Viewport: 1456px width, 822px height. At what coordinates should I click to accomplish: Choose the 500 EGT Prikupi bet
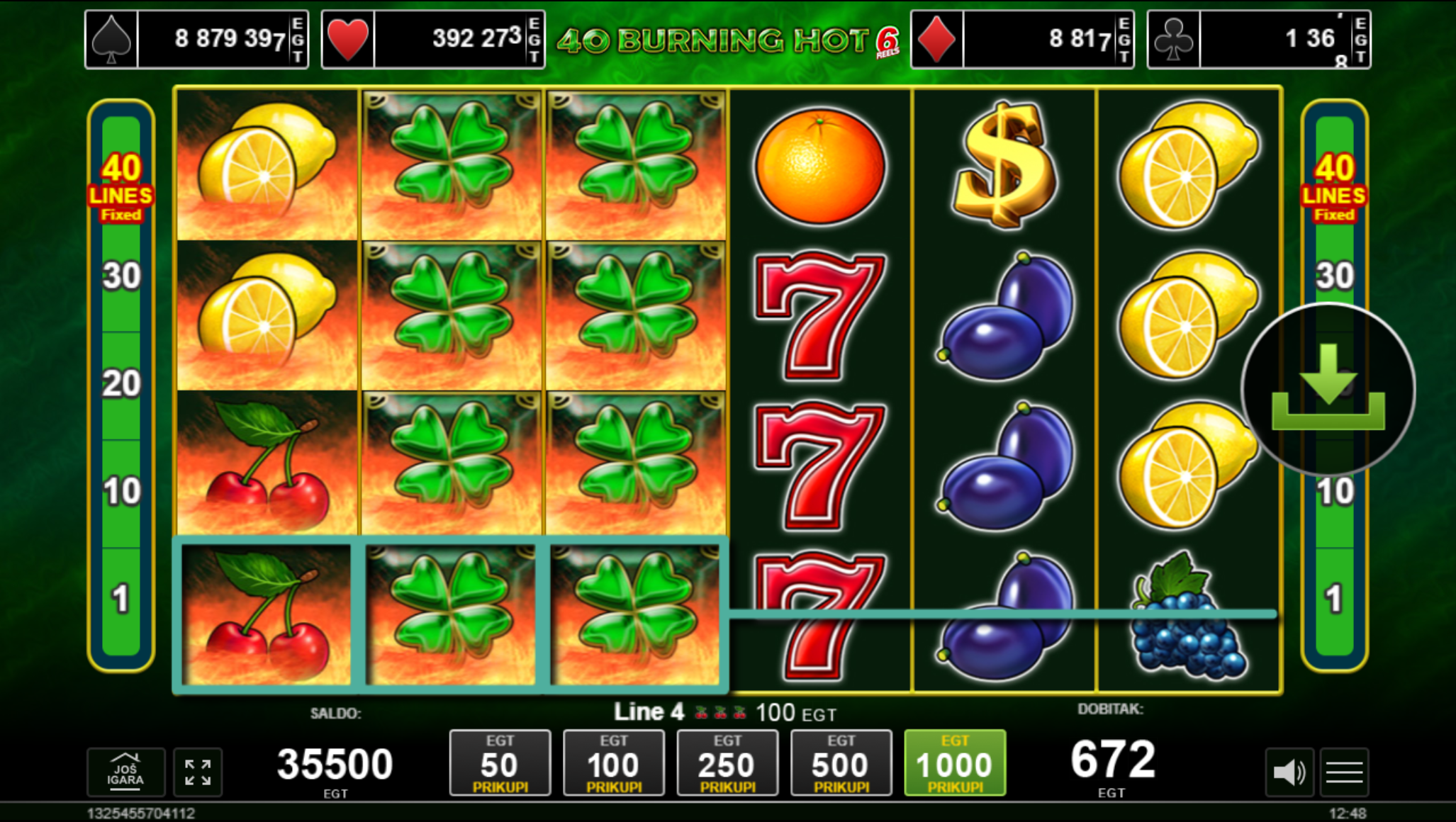pyautogui.click(x=841, y=762)
